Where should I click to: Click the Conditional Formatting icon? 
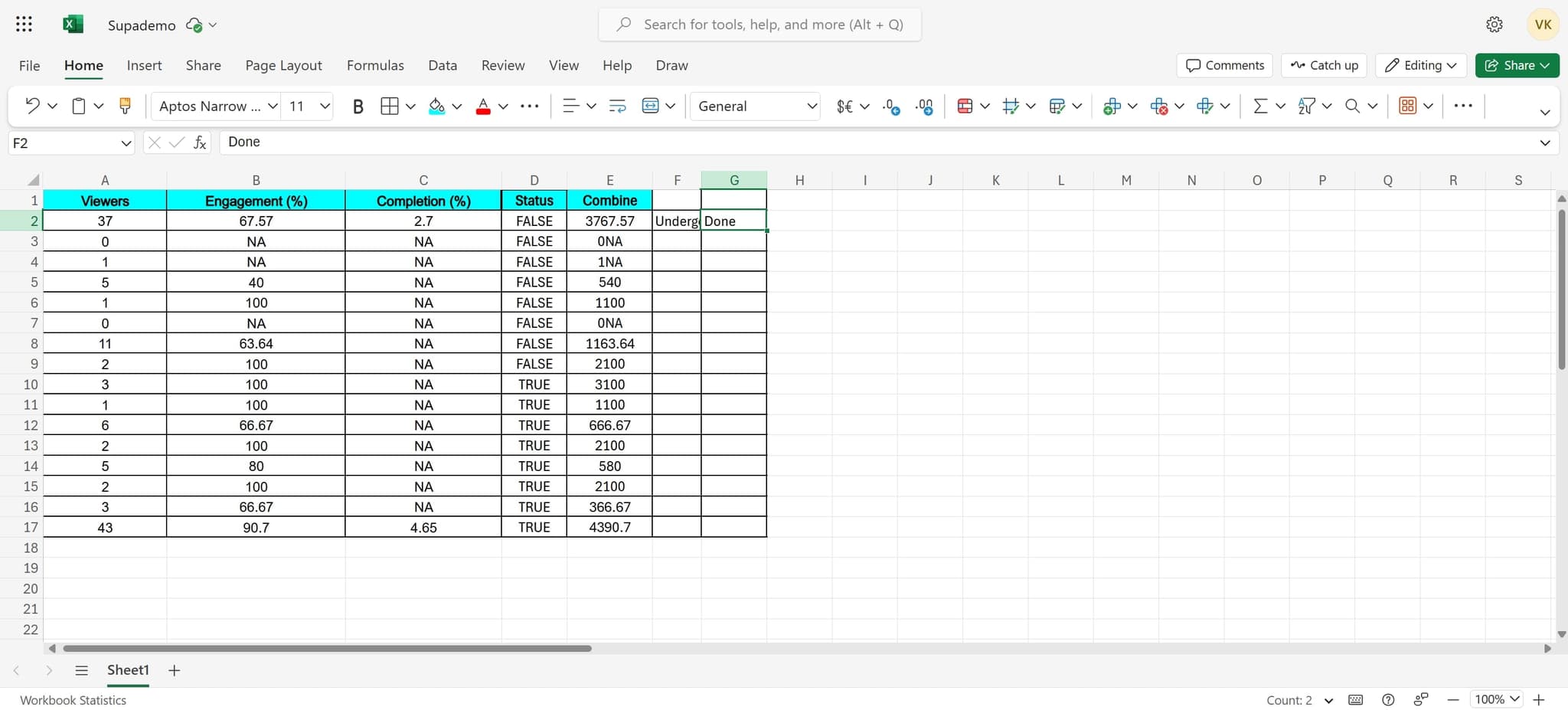(x=965, y=106)
